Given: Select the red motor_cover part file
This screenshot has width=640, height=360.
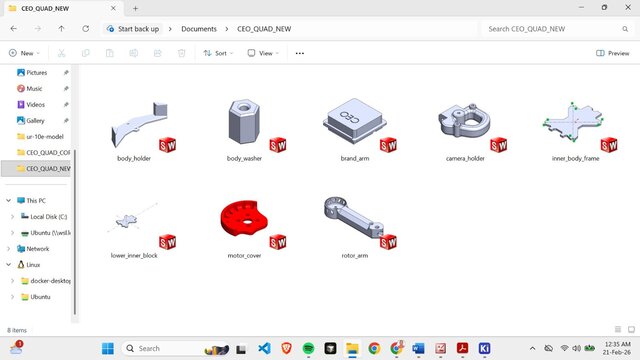Looking at the screenshot, I should point(244,229).
